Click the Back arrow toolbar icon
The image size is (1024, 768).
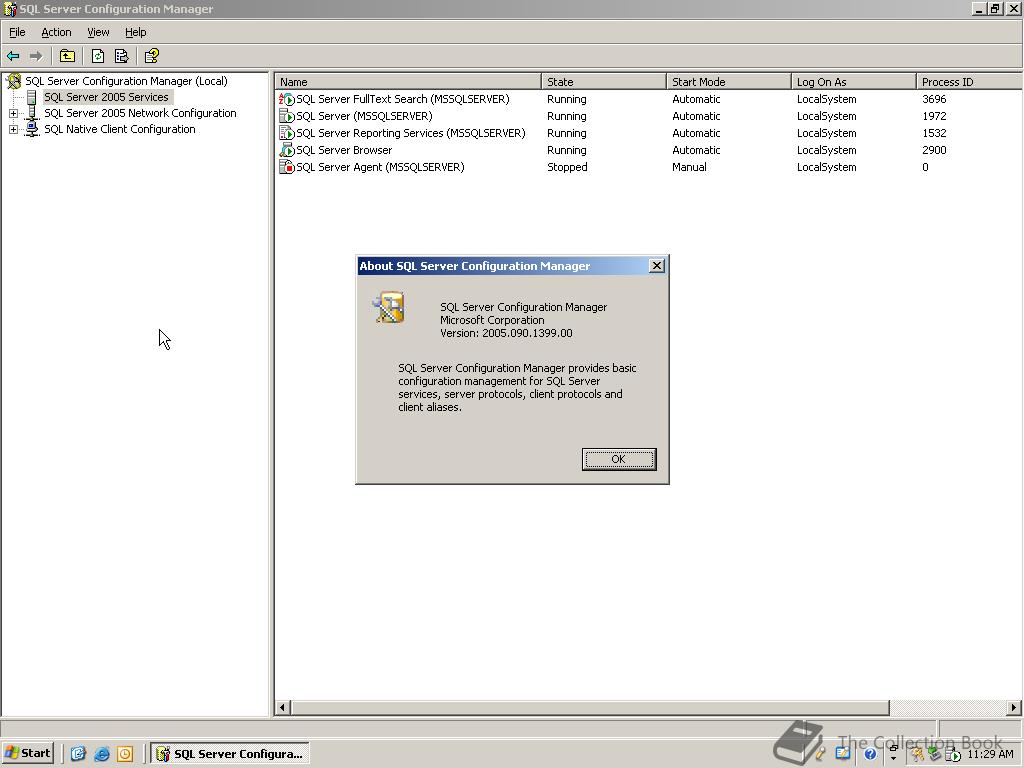(13, 56)
